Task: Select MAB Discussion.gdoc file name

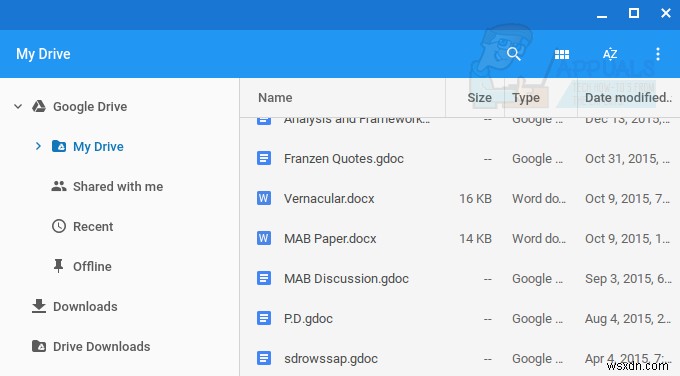Action: click(x=346, y=278)
